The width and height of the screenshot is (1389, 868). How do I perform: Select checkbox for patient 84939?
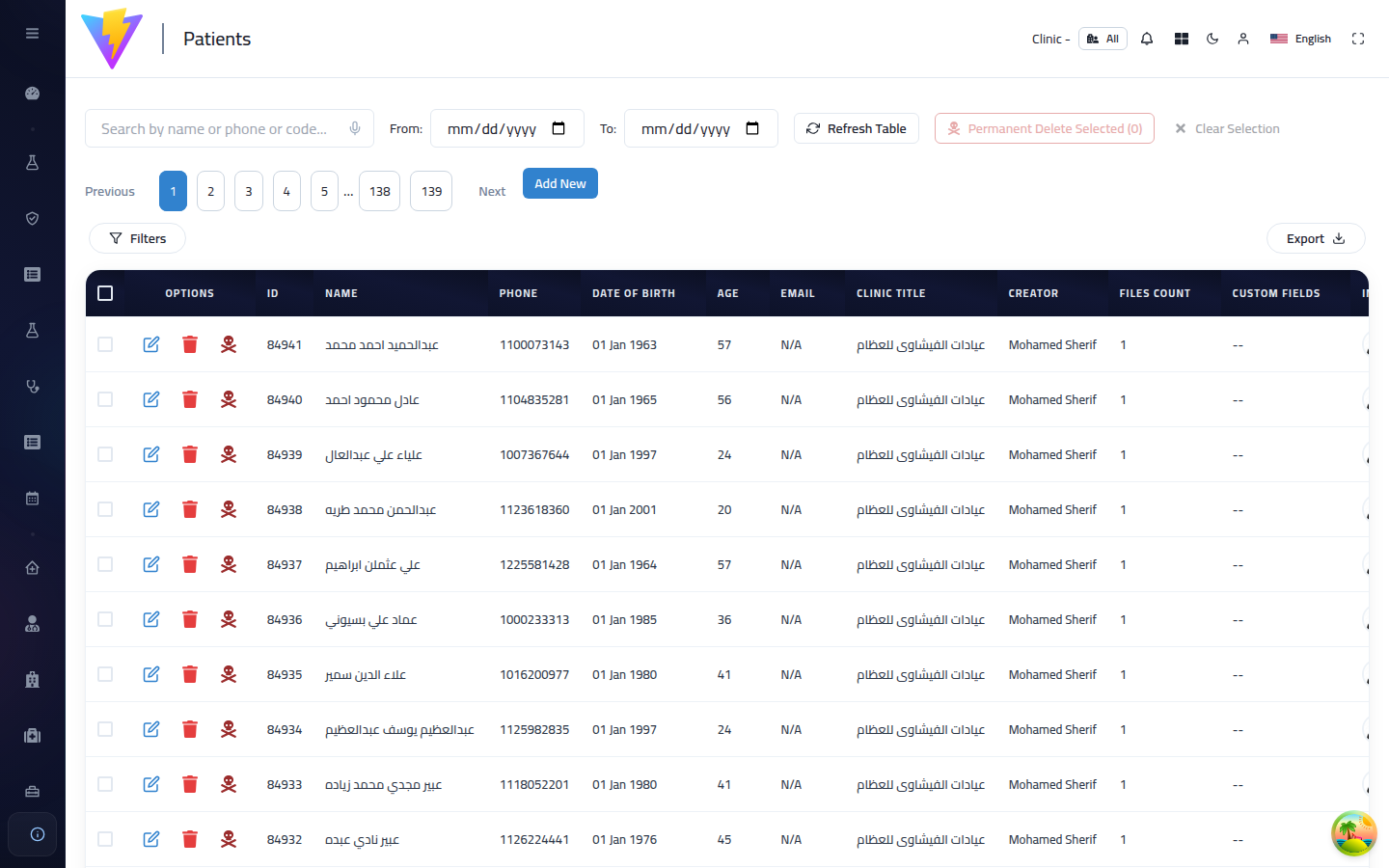(105, 454)
